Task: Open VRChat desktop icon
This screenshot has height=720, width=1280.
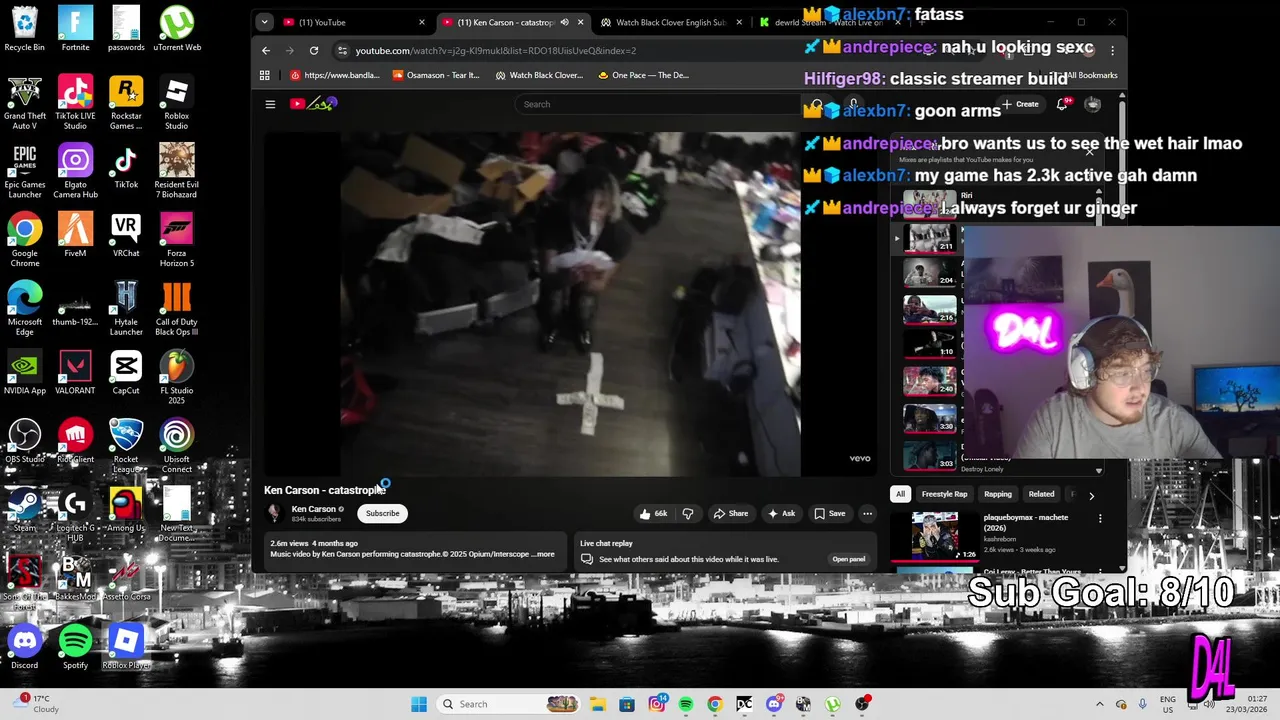Action: tap(126, 235)
